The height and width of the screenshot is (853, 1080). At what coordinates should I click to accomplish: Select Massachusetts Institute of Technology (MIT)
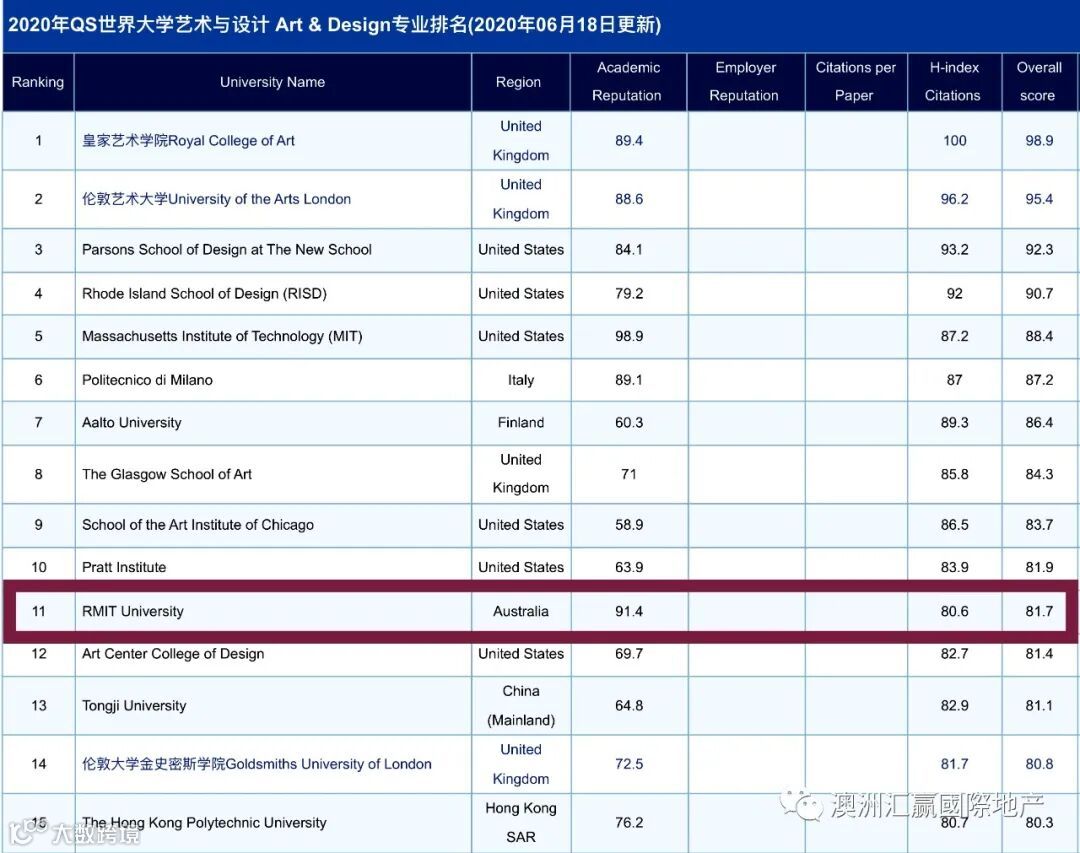tap(222, 336)
